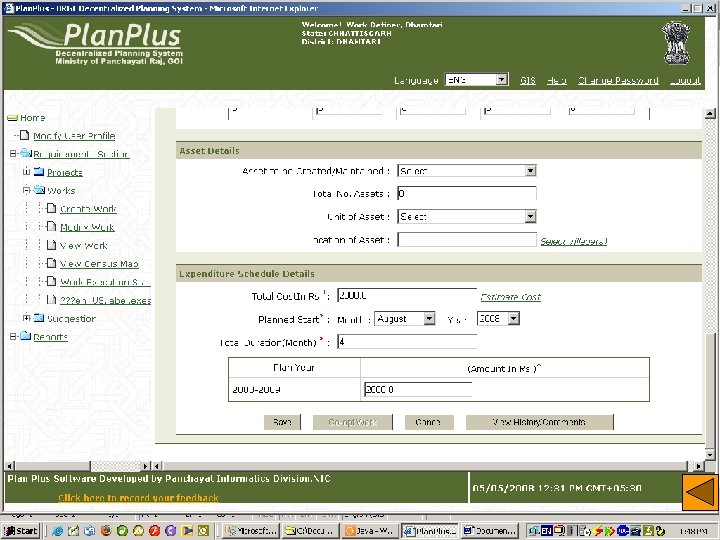Click the red lightning-bolt tray icon
Screen dimensions: 720x540
tap(599, 531)
